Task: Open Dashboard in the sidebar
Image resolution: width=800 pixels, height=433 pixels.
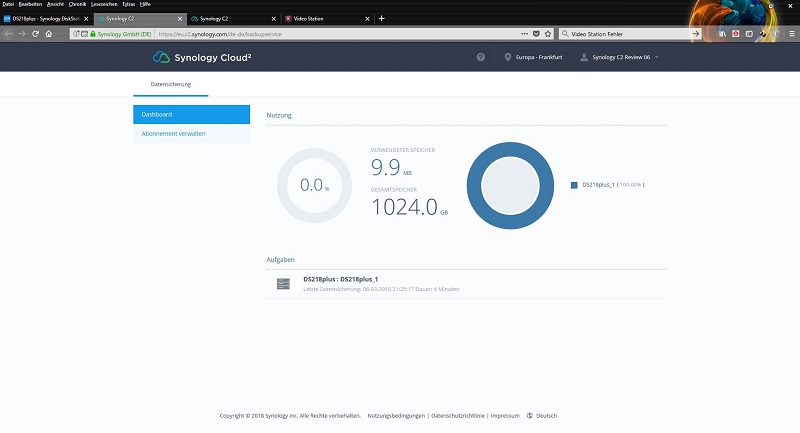Action: click(191, 114)
